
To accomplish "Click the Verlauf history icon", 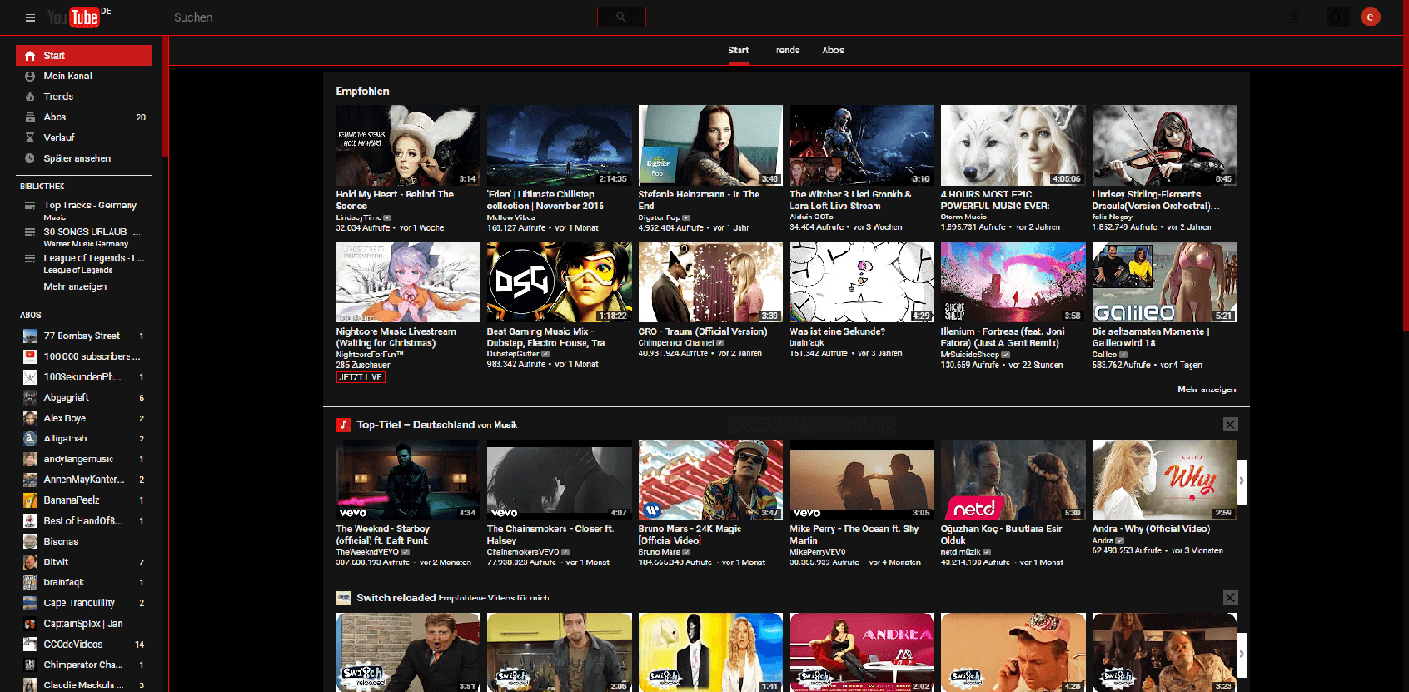I will [30, 138].
